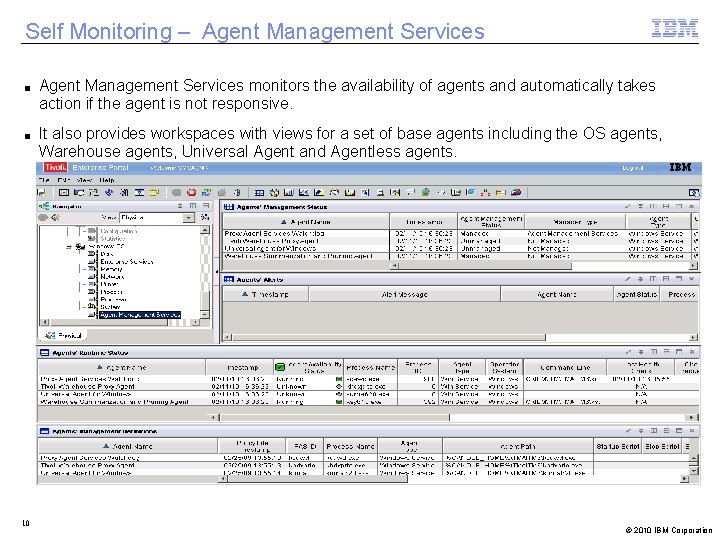The height and width of the screenshot is (540, 720).
Task: Click the Agent Path column header
Action: click(x=518, y=446)
